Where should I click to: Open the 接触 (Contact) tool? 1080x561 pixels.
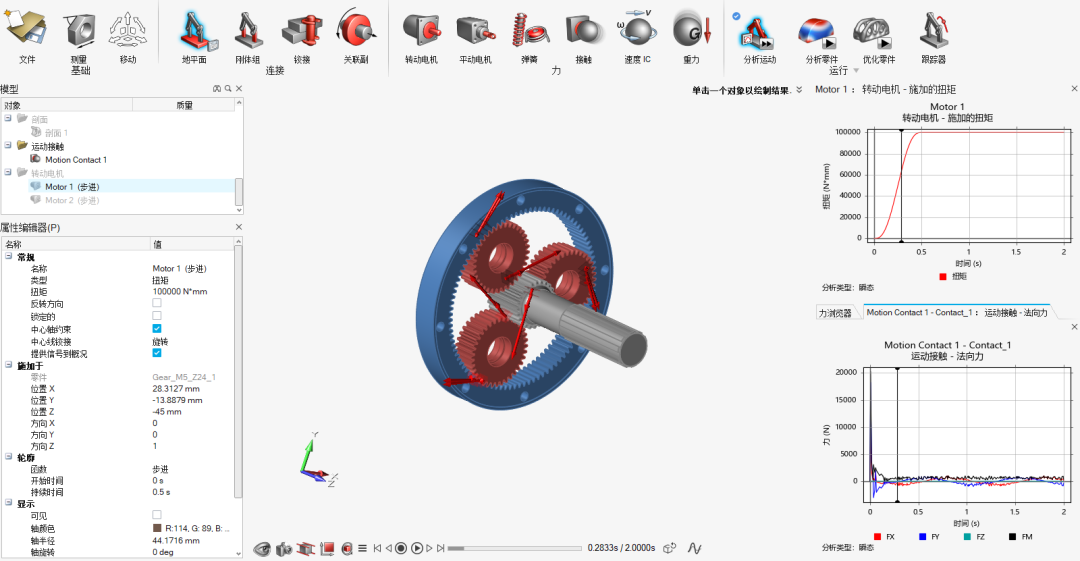coord(583,37)
